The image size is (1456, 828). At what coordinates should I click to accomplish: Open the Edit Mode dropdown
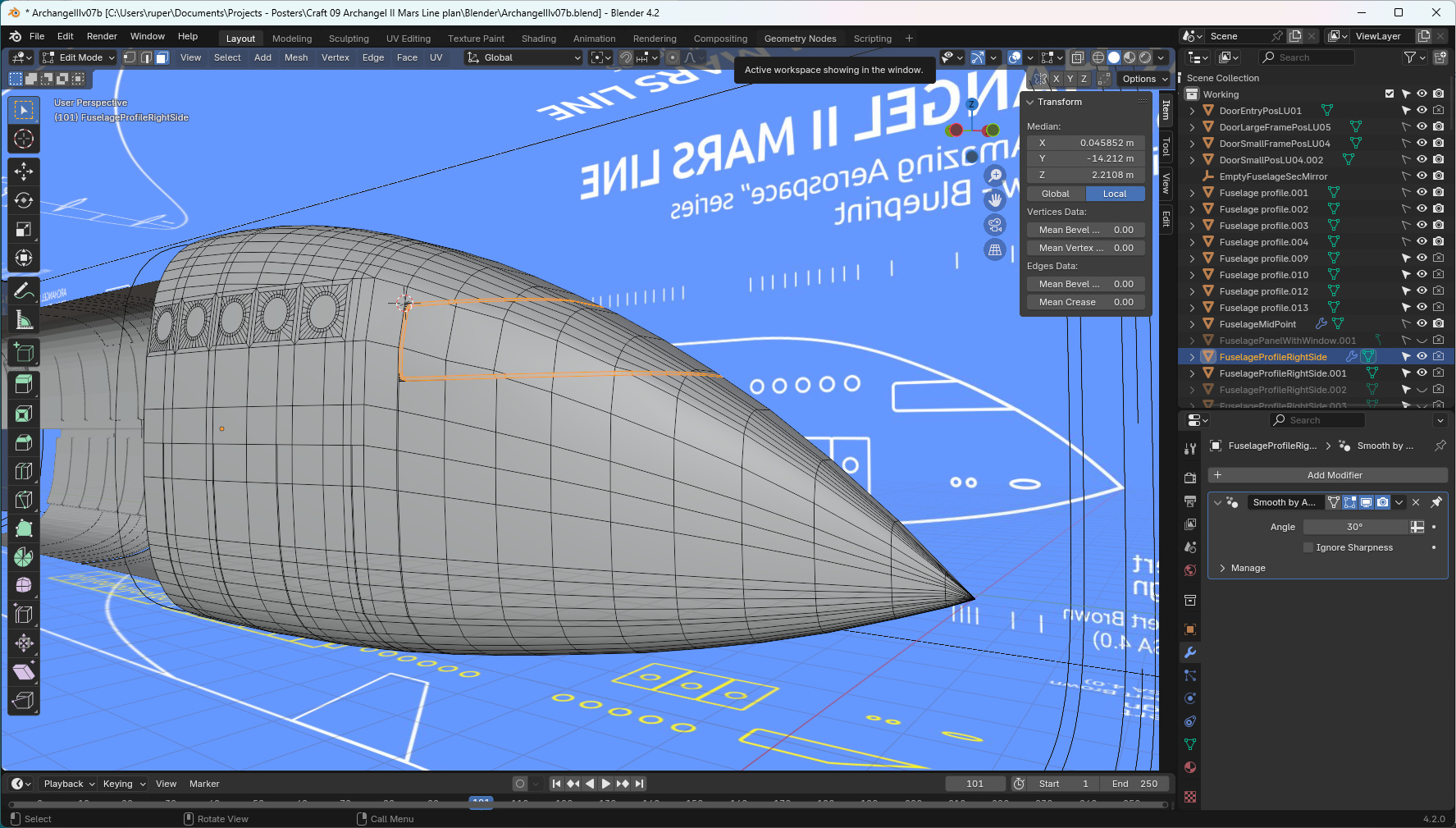[79, 57]
